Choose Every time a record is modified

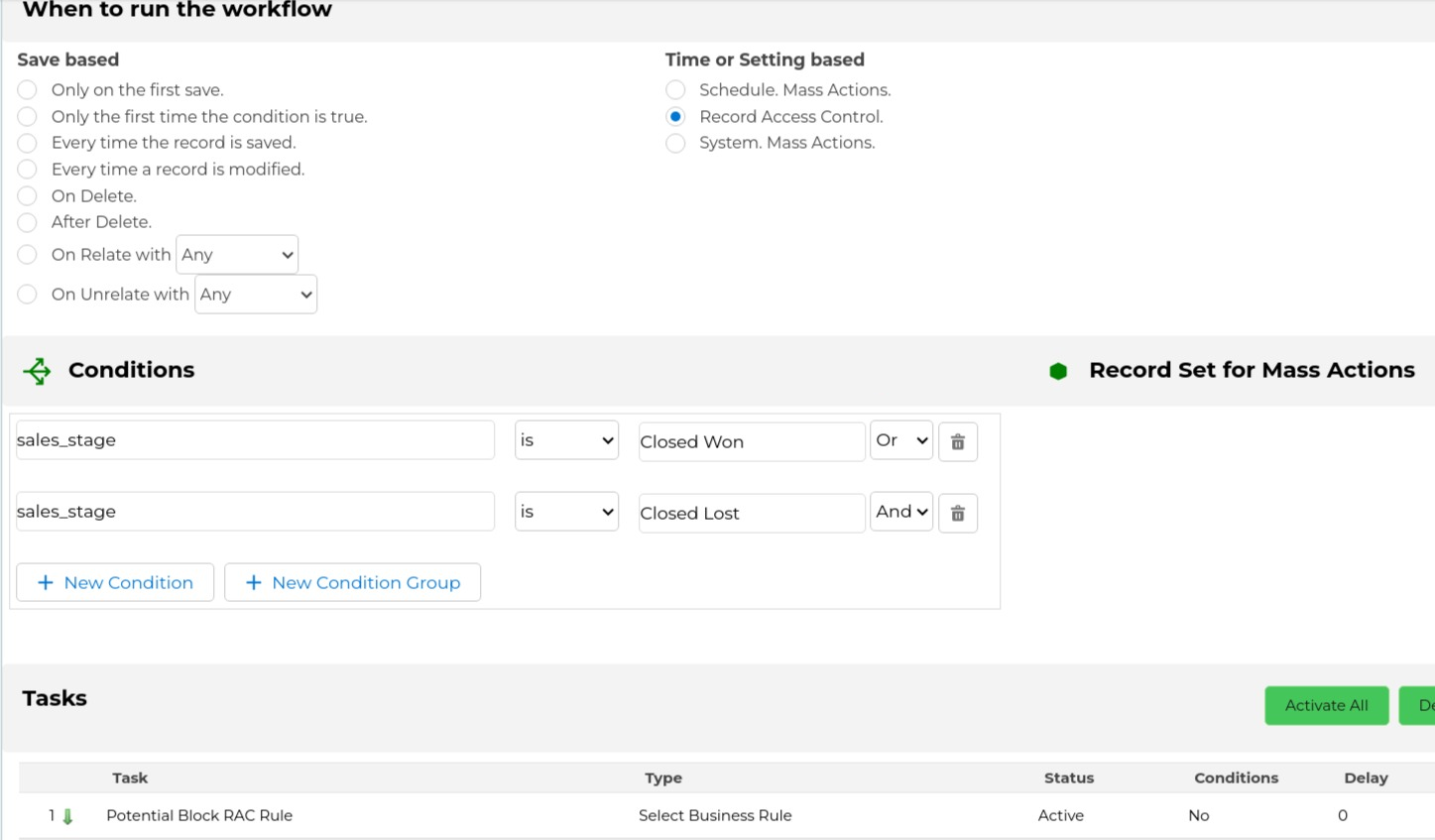(x=27, y=170)
